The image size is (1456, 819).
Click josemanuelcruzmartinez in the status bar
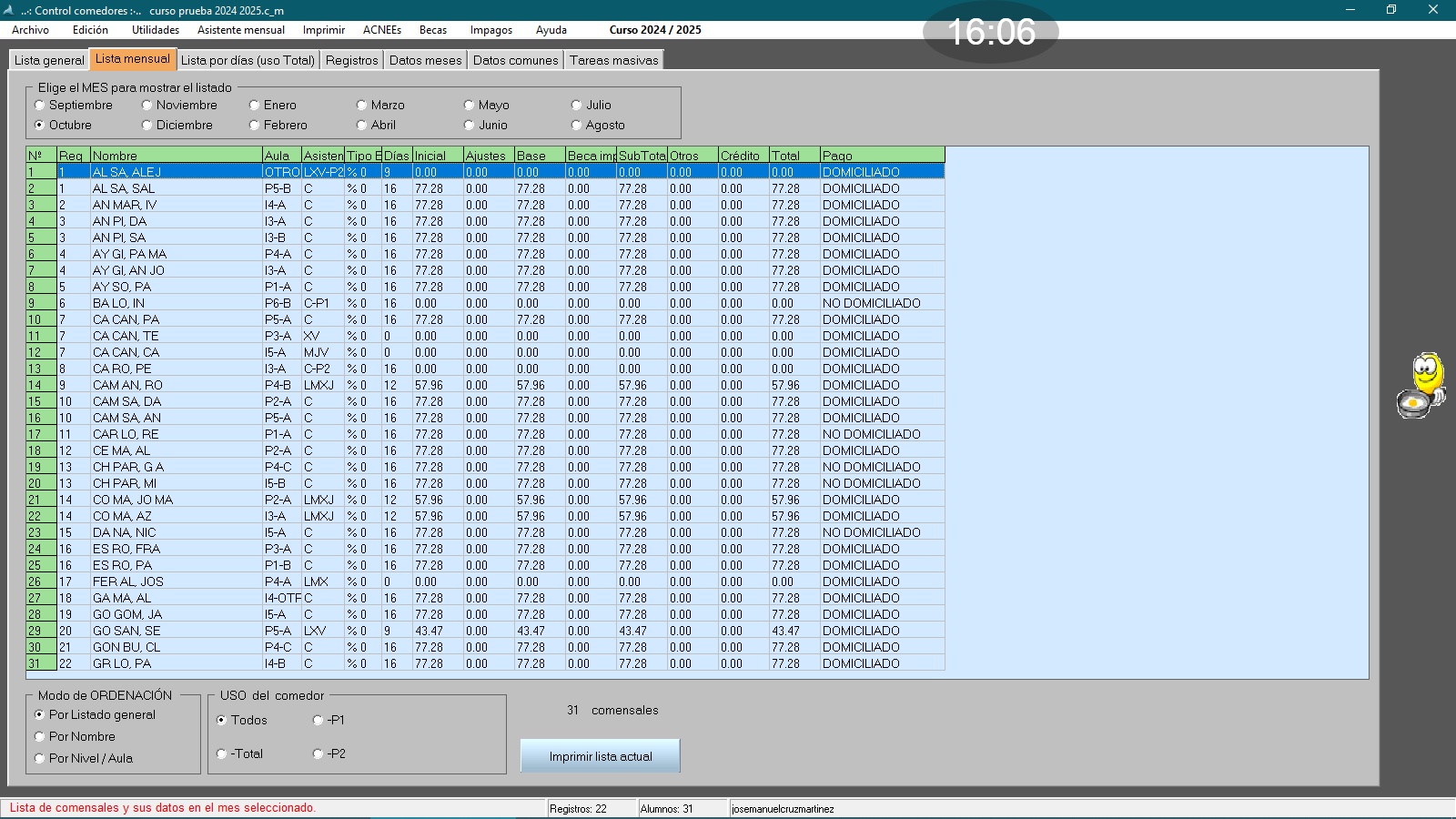(x=784, y=809)
